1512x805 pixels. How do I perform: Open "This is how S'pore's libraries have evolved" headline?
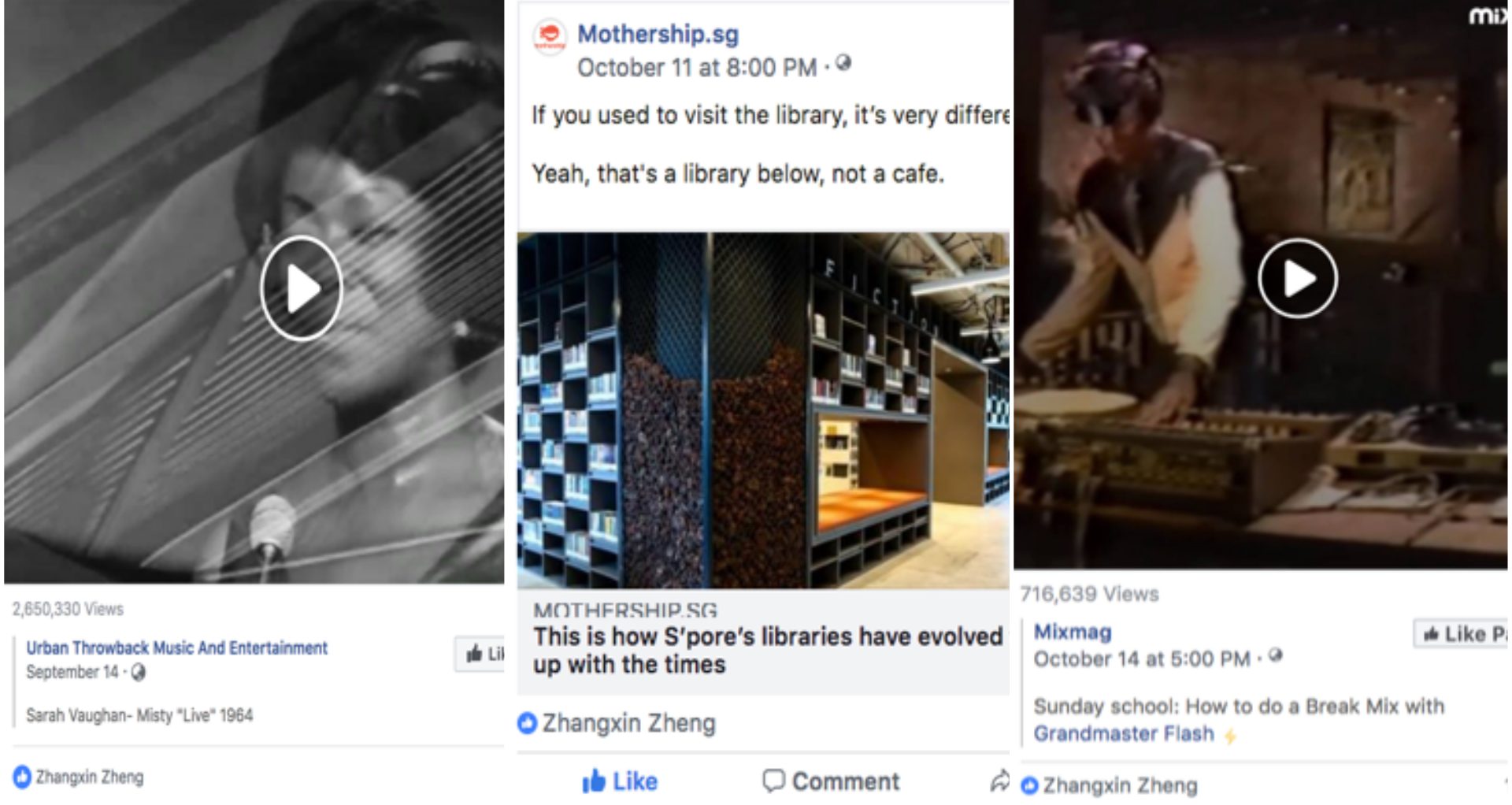pos(768,650)
